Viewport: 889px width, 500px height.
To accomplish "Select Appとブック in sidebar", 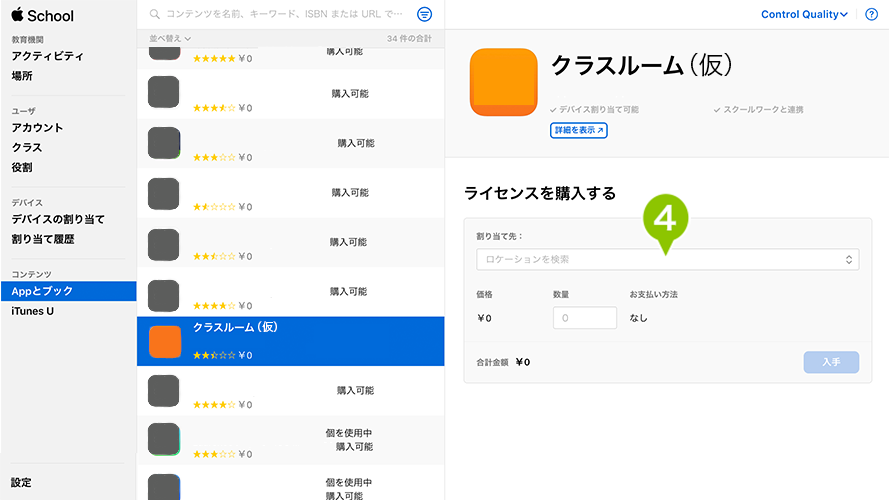I will (x=69, y=291).
